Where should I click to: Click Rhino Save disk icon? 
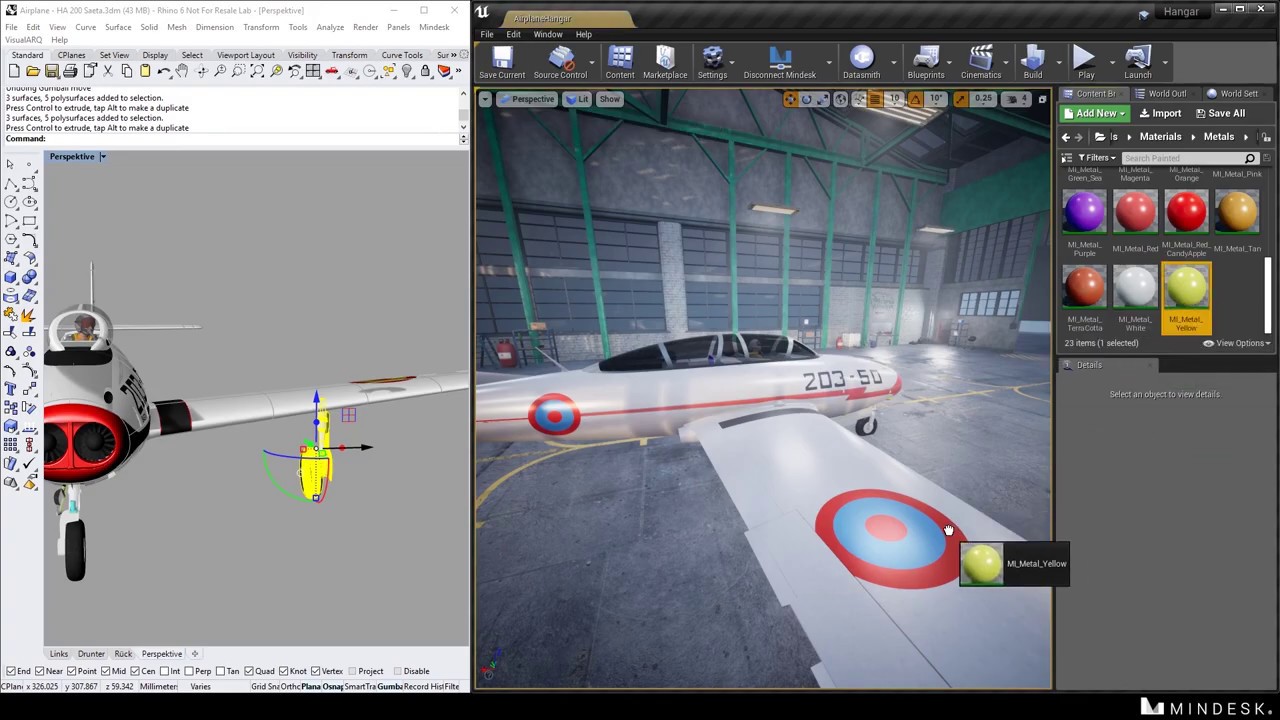51,71
